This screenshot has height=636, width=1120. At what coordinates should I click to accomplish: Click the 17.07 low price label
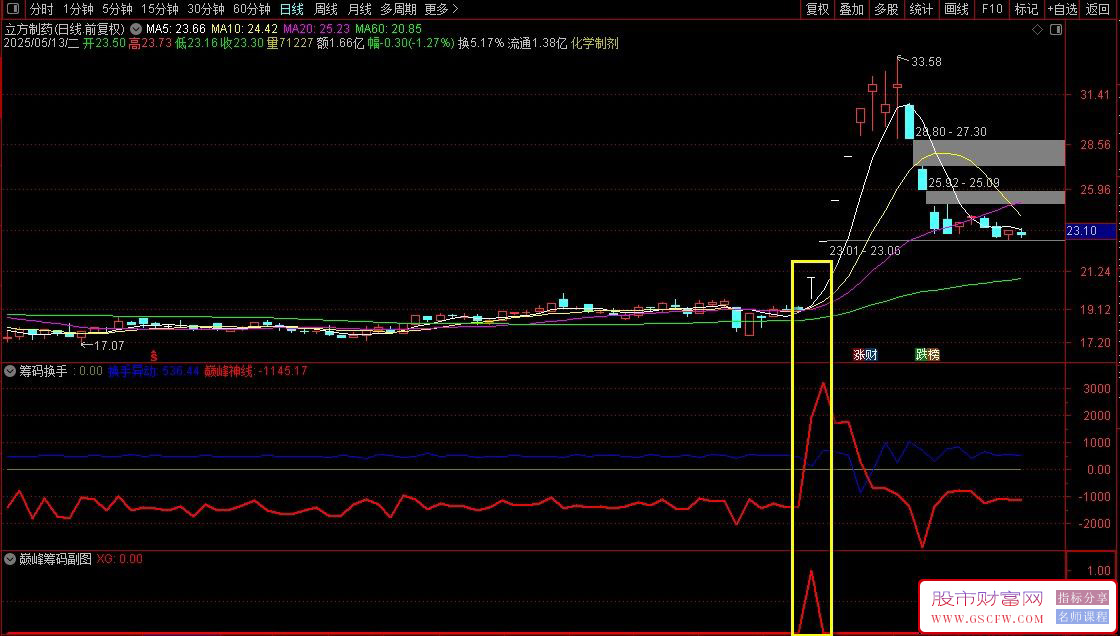(x=109, y=345)
